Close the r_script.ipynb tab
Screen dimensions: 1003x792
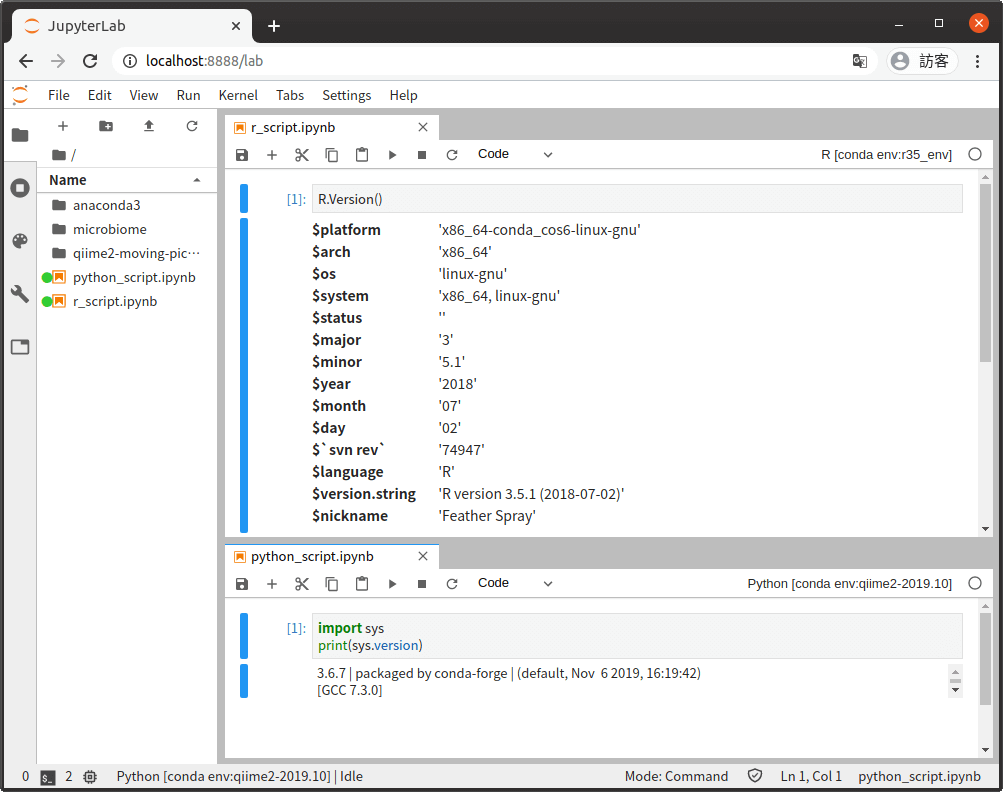pyautogui.click(x=423, y=127)
